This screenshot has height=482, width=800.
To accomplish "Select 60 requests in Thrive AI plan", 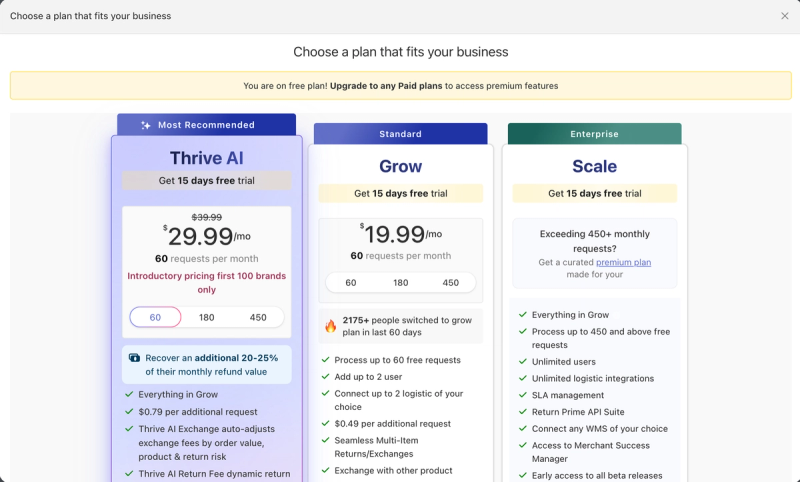I will click(155, 317).
